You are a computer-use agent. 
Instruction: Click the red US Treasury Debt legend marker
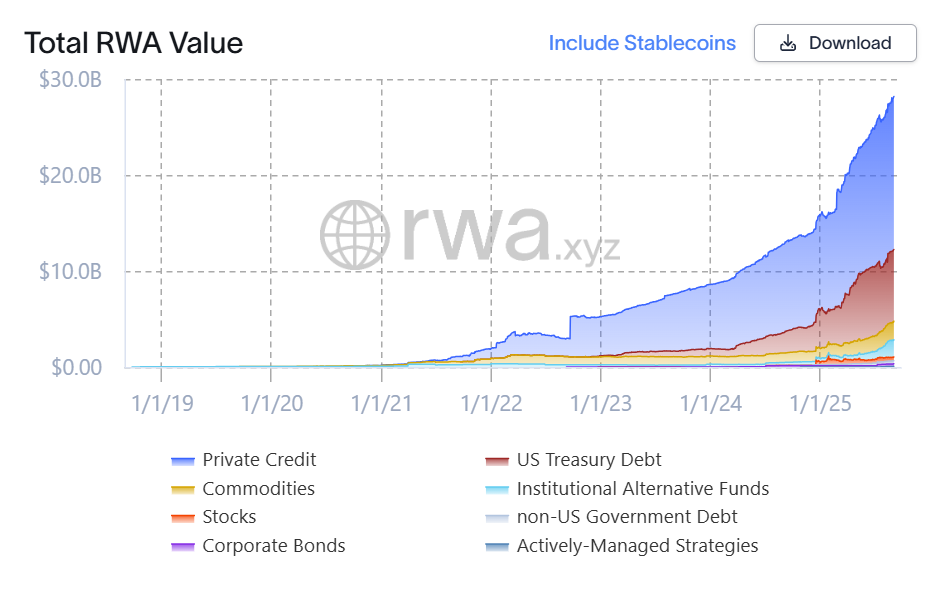pyautogui.click(x=495, y=460)
